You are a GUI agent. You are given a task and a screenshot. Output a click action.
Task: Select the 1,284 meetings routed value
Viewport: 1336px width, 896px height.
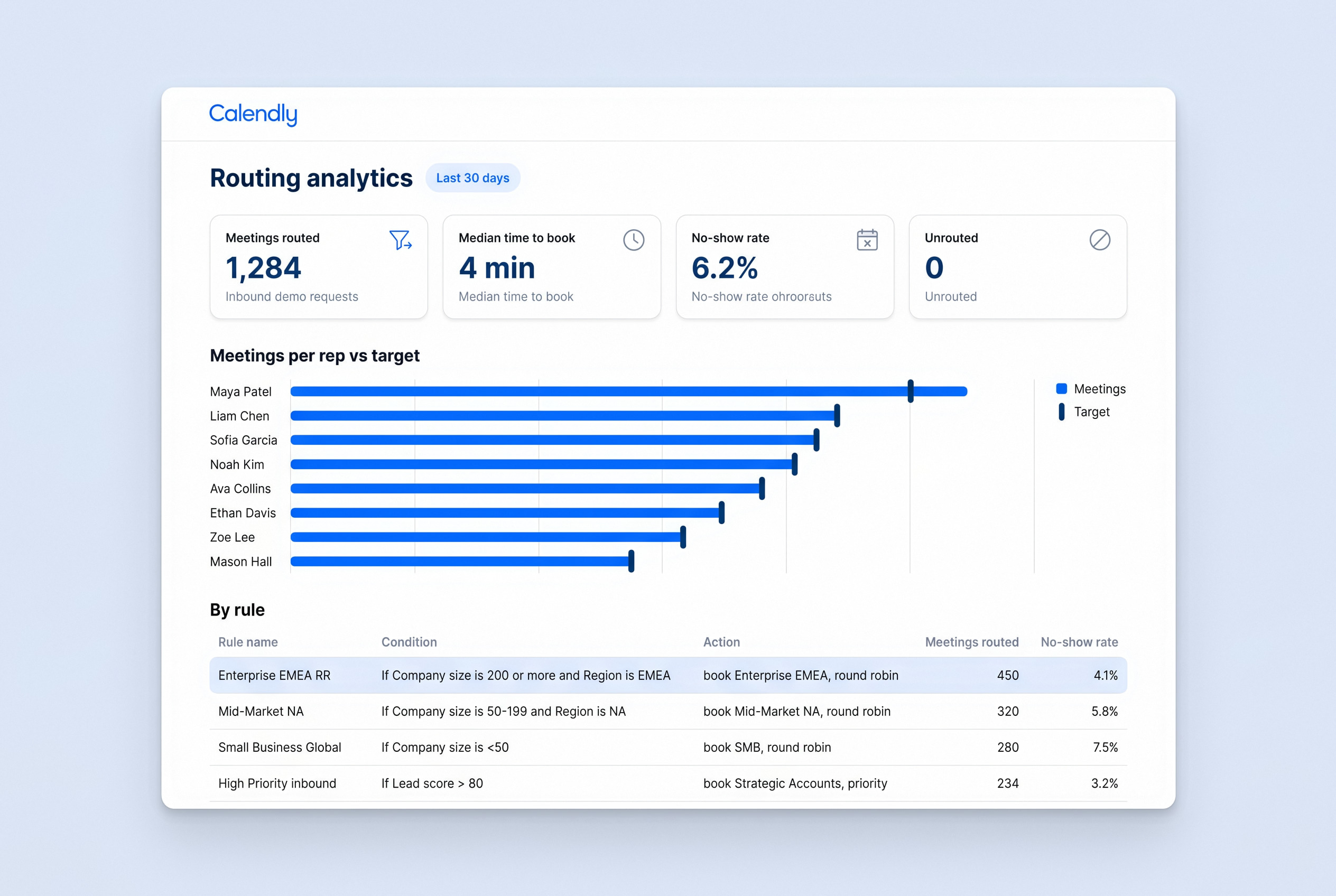[x=263, y=268]
